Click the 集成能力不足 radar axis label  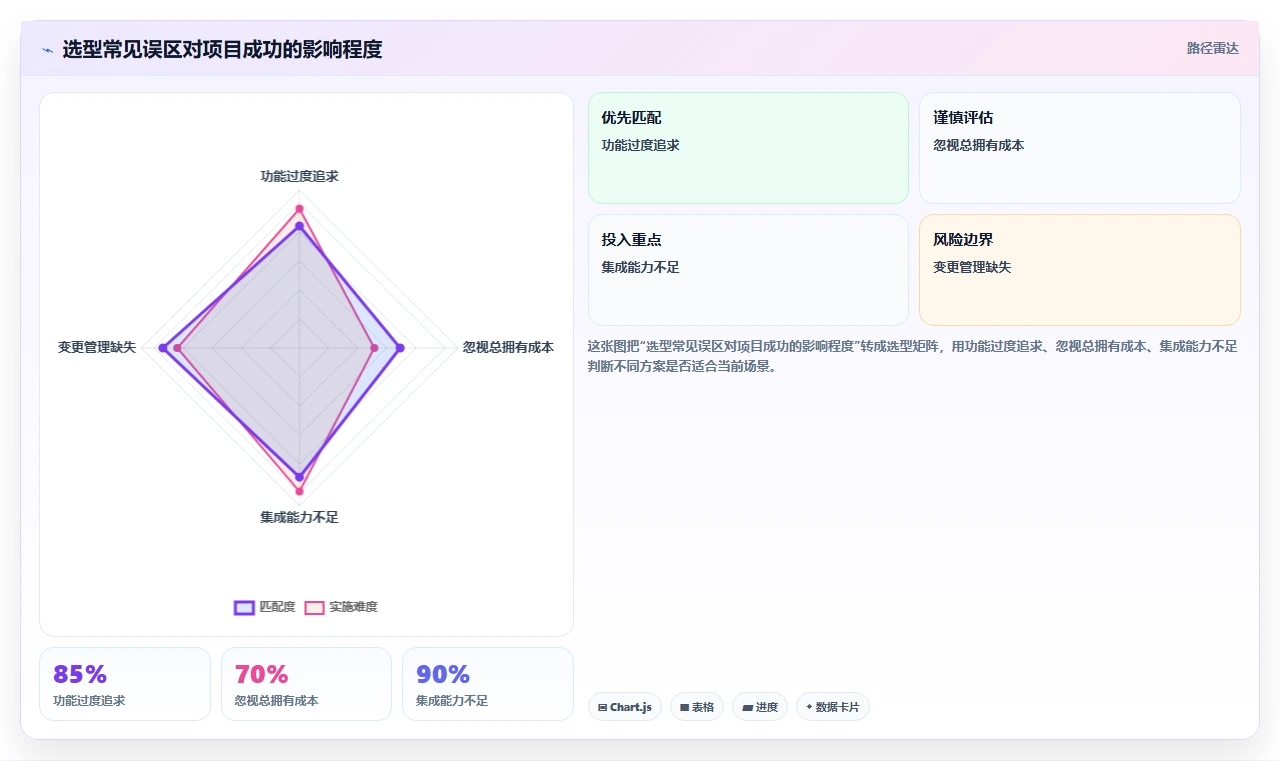299,517
